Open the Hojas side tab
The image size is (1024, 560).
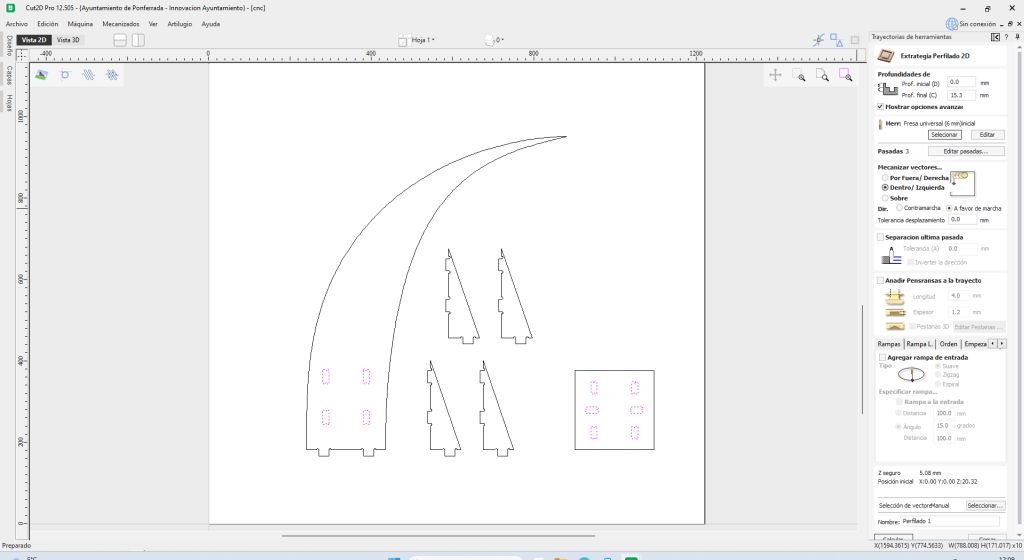point(9,102)
